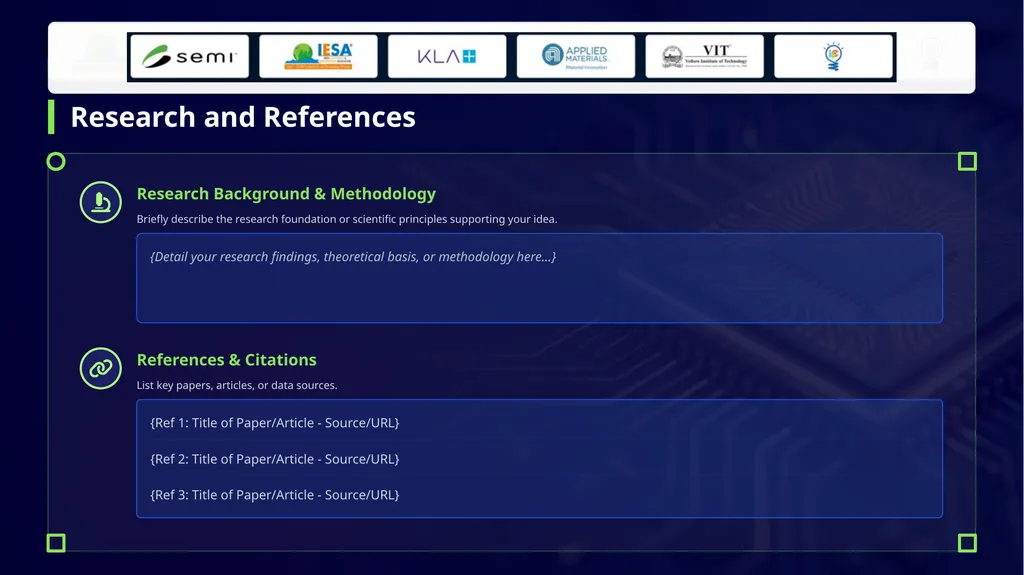Select the Ref 1 placeholder line
1024x575 pixels.
point(274,423)
